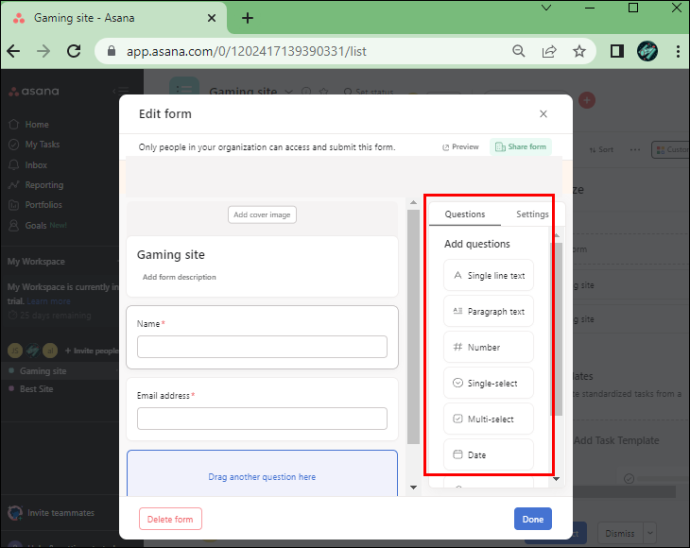The width and height of the screenshot is (690, 548).
Task: Click the browser address bar URL
Action: click(246, 51)
